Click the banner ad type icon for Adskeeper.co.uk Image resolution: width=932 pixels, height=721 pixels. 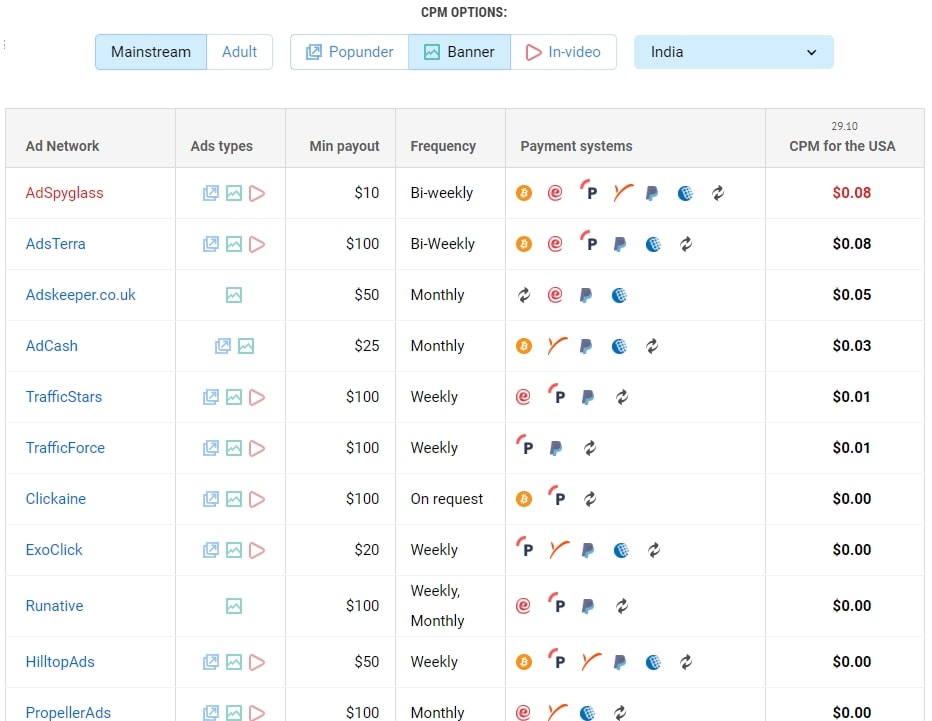[234, 295]
